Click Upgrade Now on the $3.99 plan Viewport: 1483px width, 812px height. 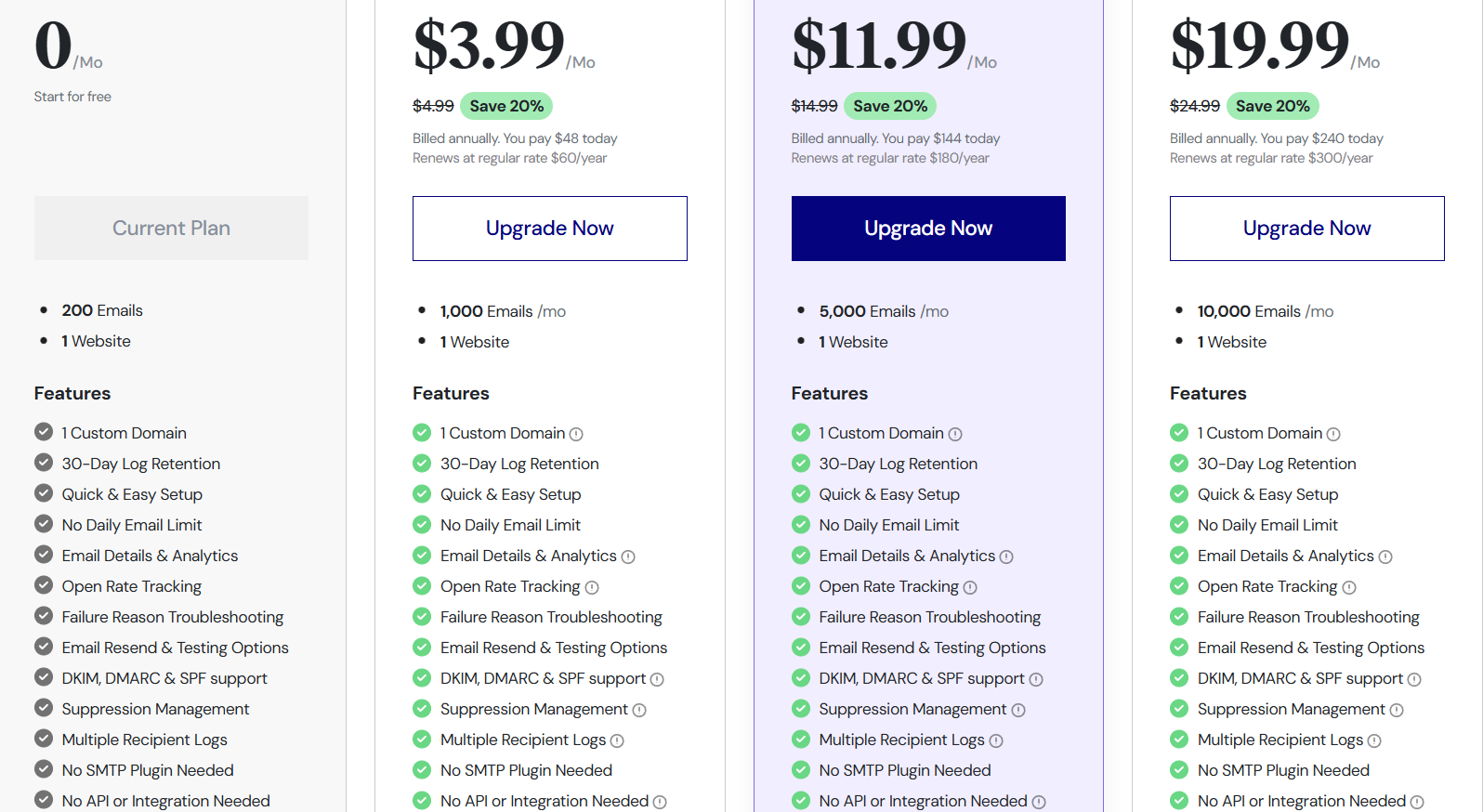pyautogui.click(x=549, y=229)
